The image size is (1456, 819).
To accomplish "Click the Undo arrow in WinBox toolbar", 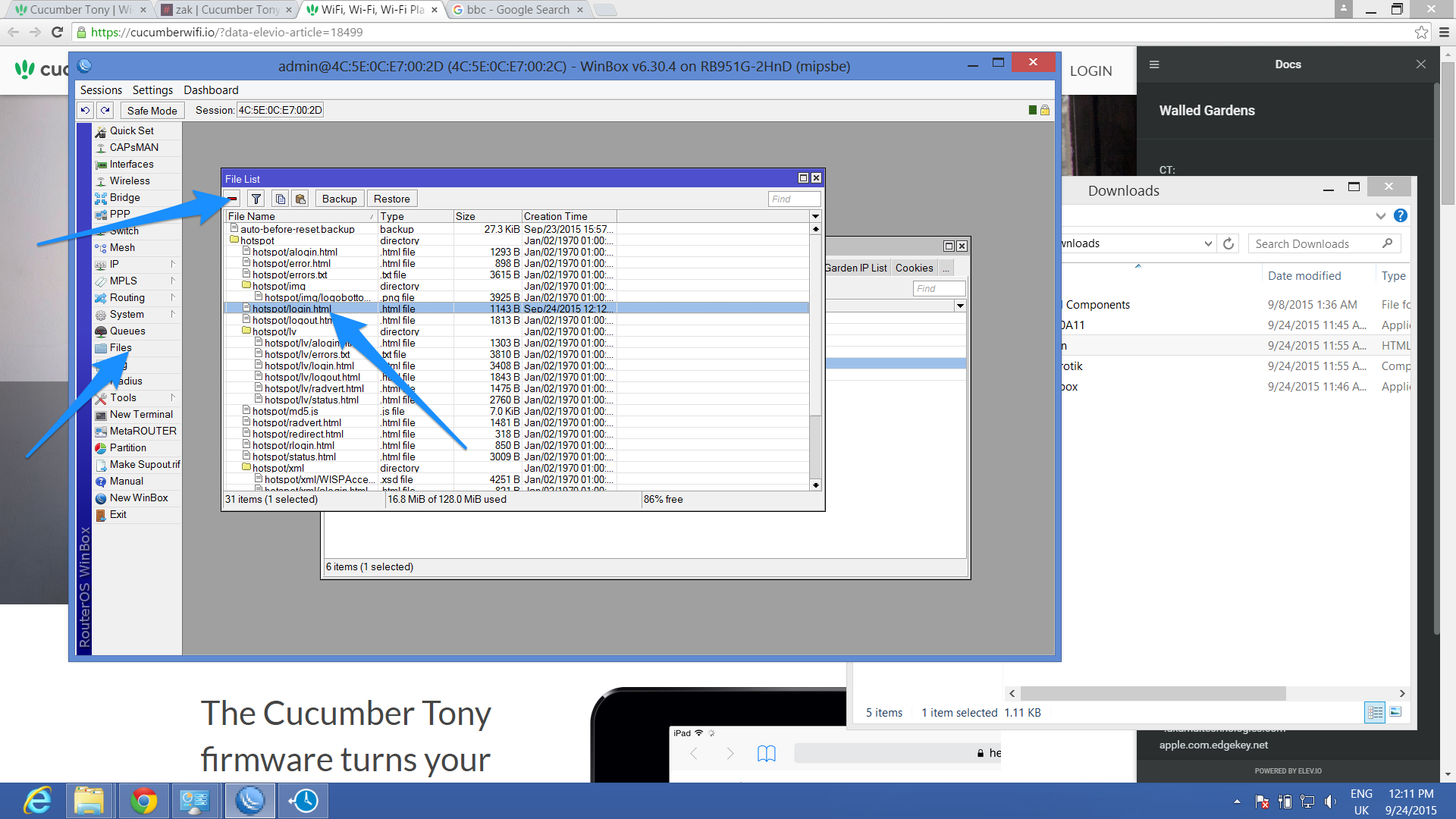I will [85, 110].
